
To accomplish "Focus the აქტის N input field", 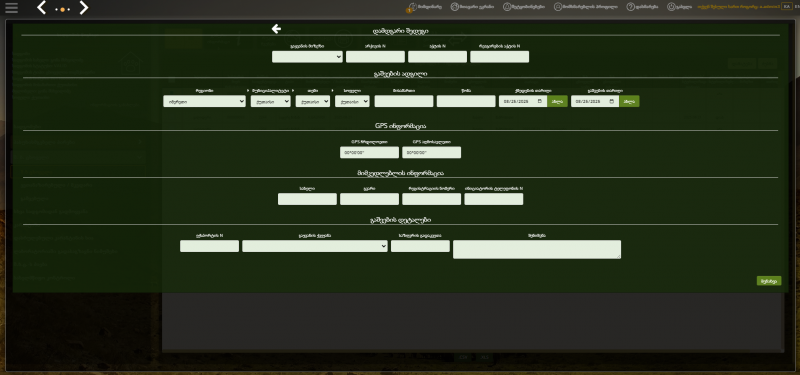I will (437, 57).
